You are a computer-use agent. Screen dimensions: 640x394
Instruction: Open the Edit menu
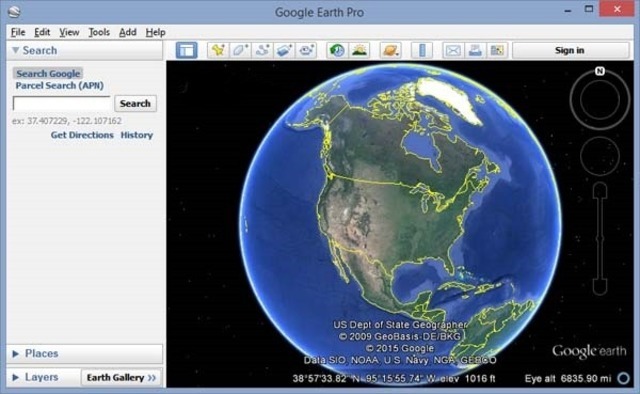click(x=42, y=32)
